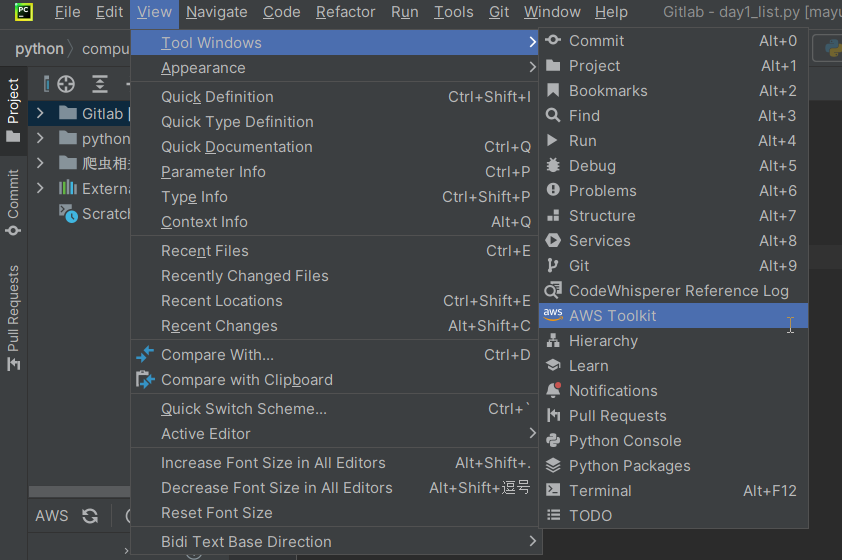Open the Bidi Text Base Direction submenu

pos(334,542)
